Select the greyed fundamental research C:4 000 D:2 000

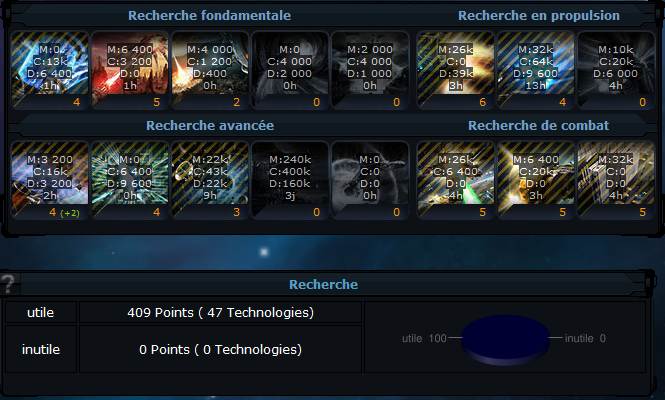pos(290,70)
